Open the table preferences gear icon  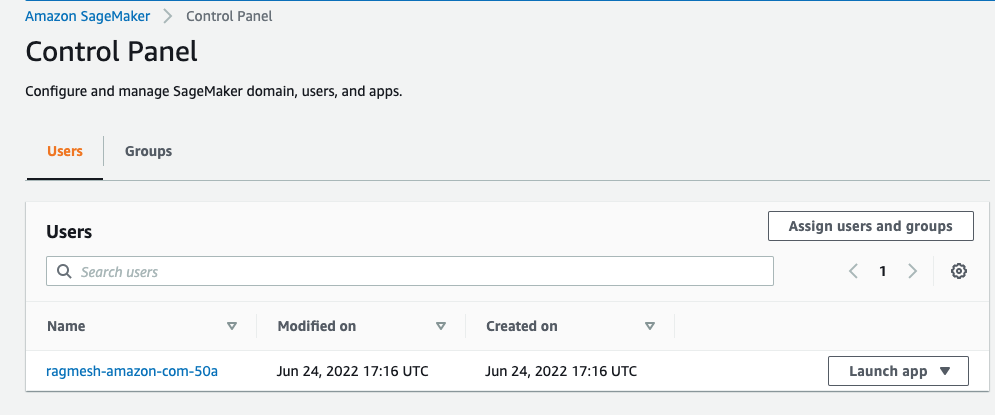(x=958, y=271)
